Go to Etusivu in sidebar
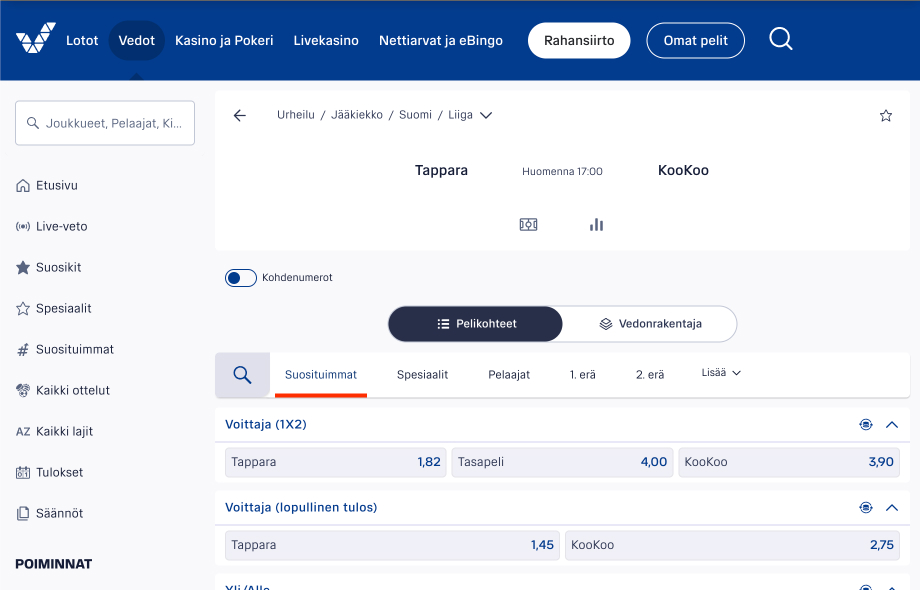 click(47, 185)
